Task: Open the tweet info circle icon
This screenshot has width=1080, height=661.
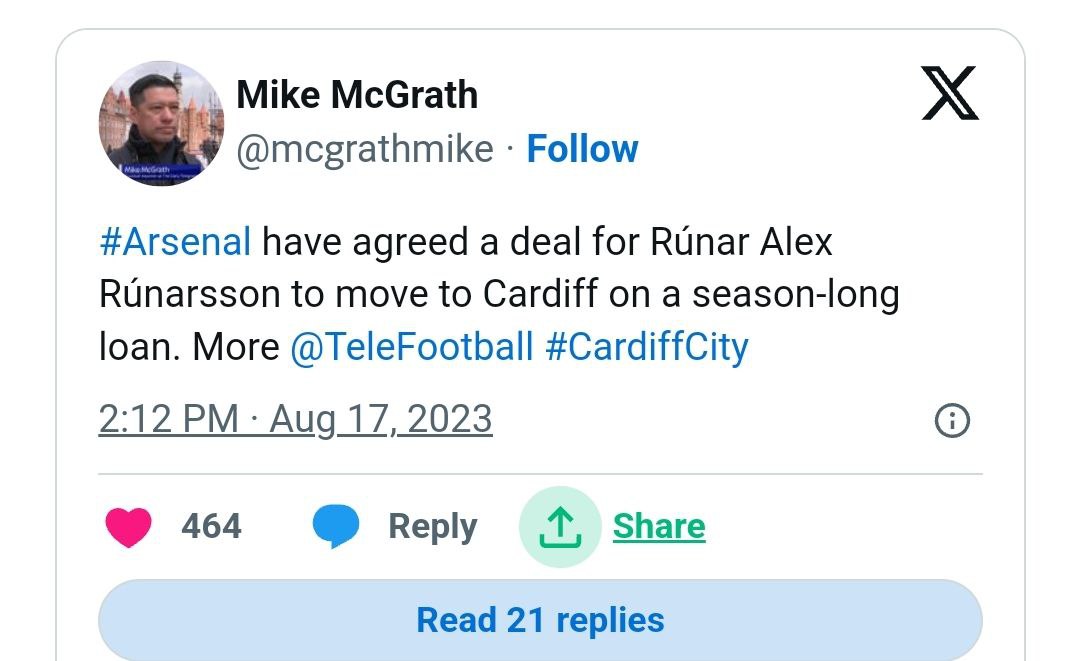Action: click(x=951, y=421)
